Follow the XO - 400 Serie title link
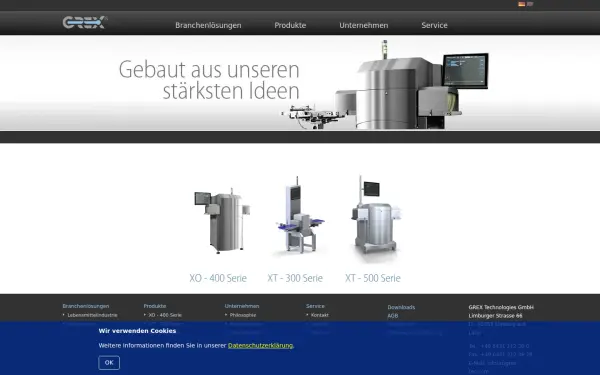The image size is (600, 375). (x=218, y=278)
